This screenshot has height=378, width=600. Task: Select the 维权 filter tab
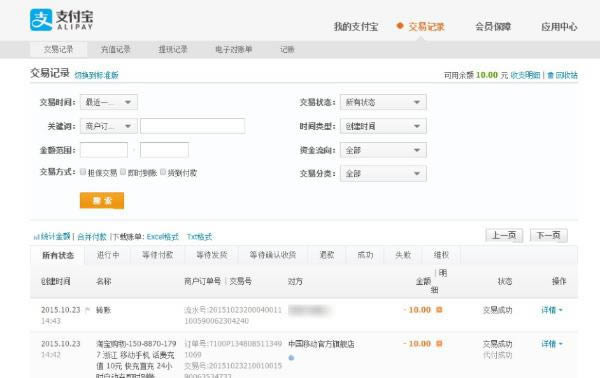[441, 255]
